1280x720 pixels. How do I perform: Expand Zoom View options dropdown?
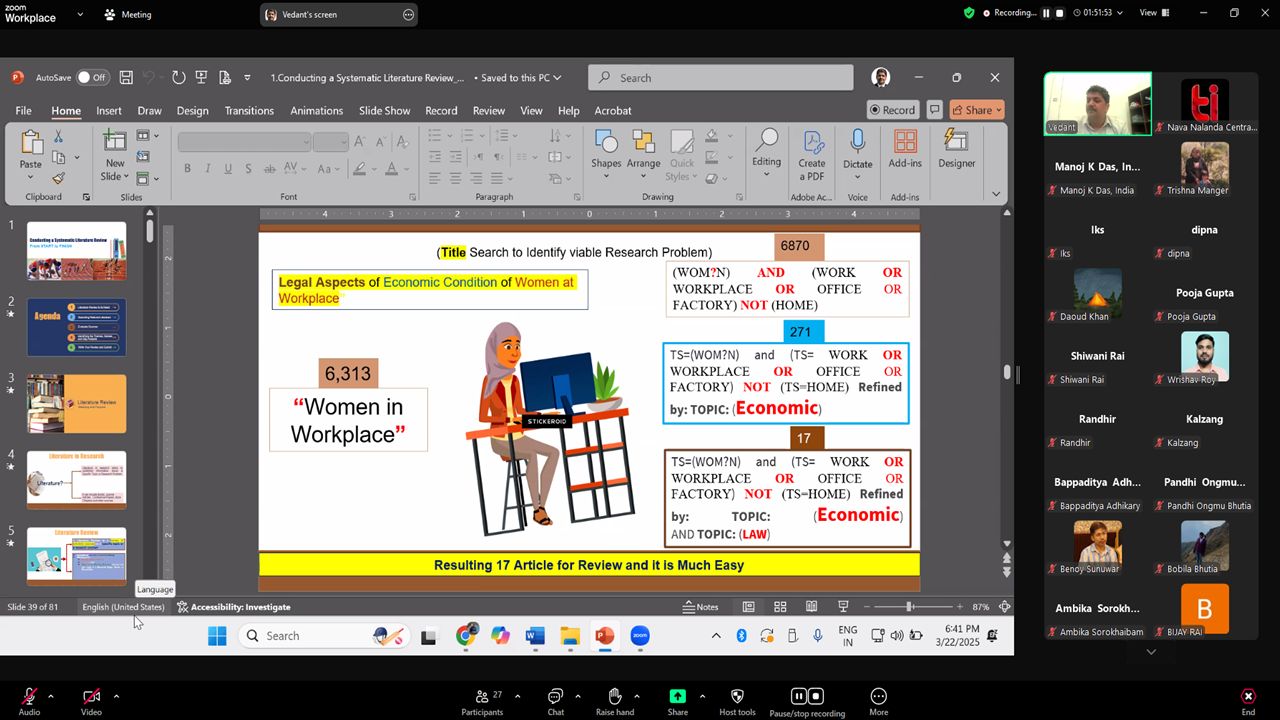point(1154,13)
